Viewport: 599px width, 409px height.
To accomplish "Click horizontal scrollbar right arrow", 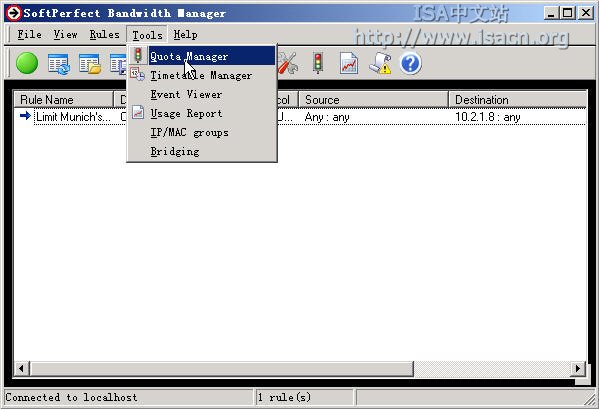I will pos(578,369).
